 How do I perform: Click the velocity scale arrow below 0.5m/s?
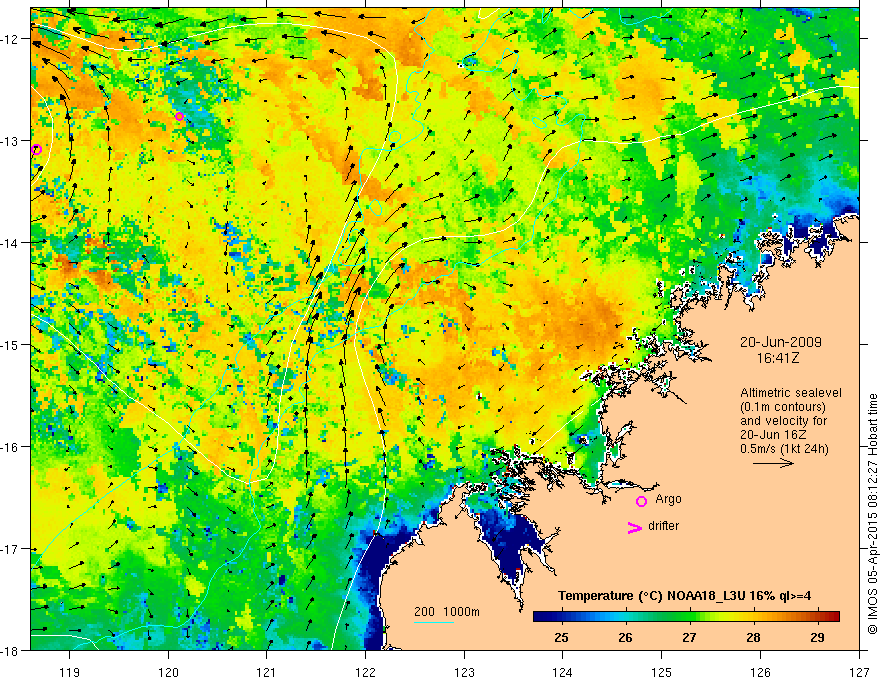coord(773,463)
